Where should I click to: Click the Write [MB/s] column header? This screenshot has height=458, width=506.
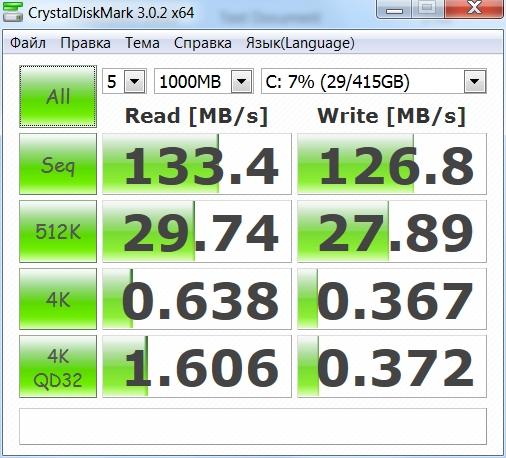tap(391, 116)
